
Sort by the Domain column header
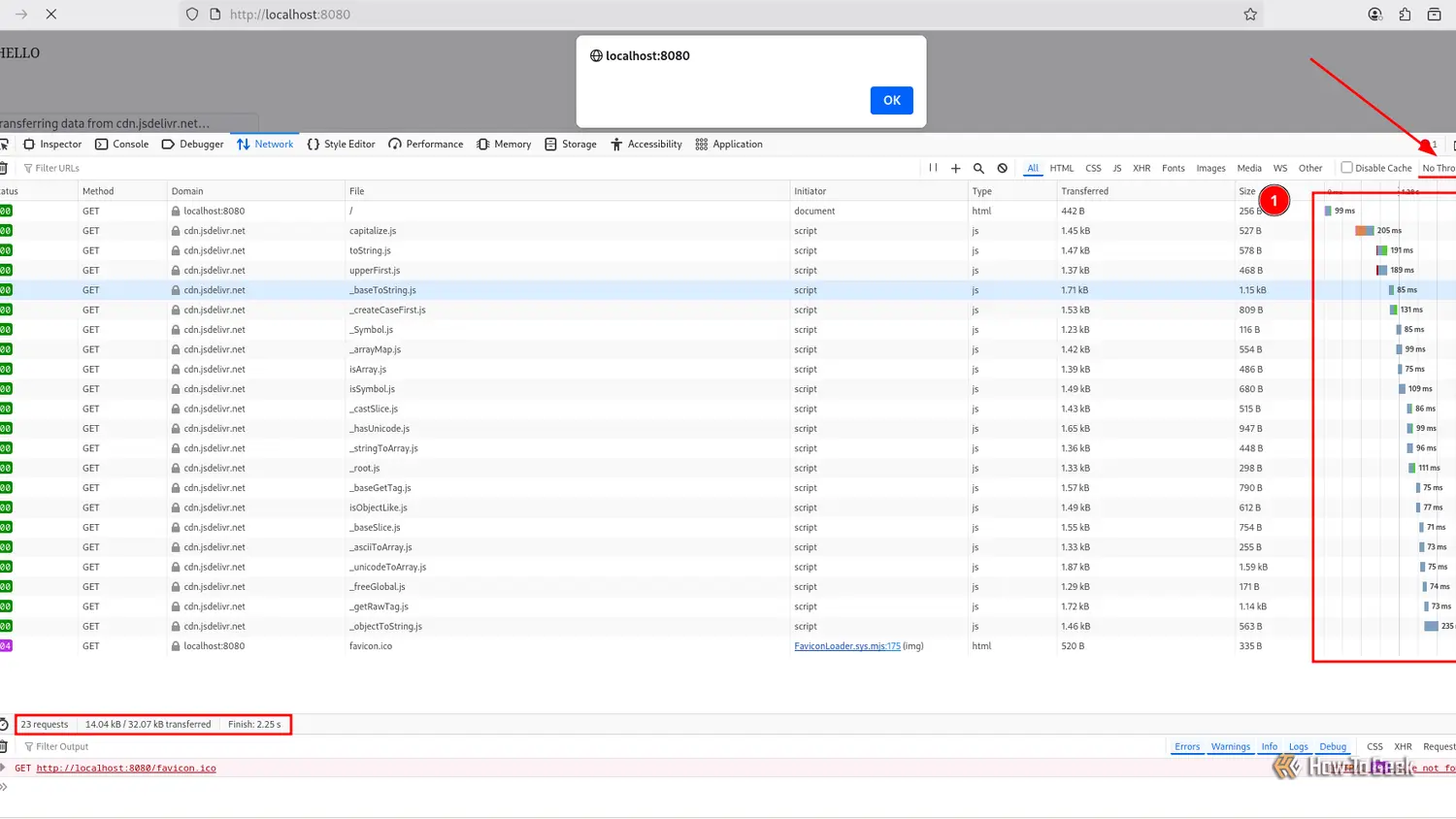(x=255, y=191)
